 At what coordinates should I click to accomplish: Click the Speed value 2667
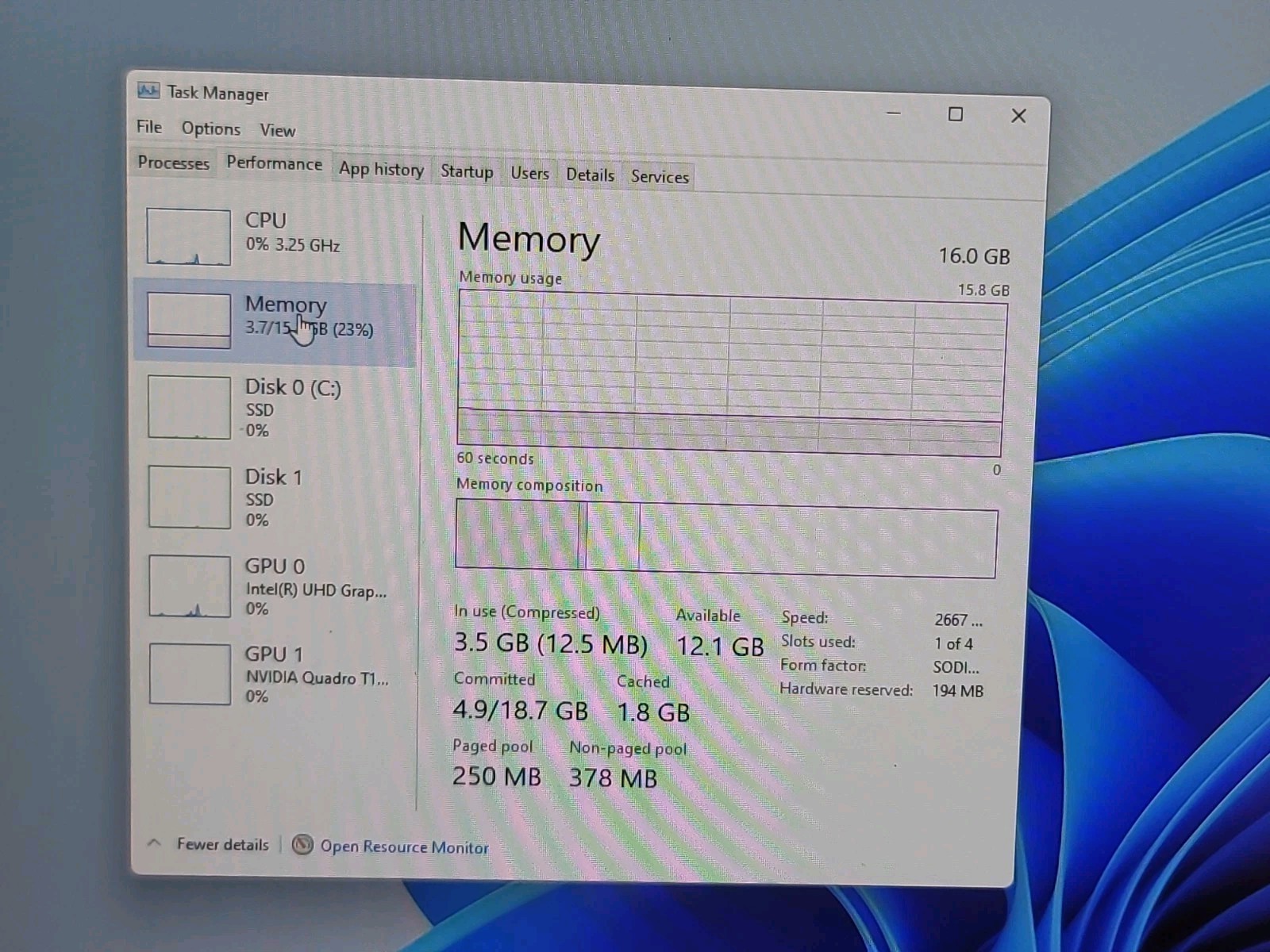[x=958, y=620]
